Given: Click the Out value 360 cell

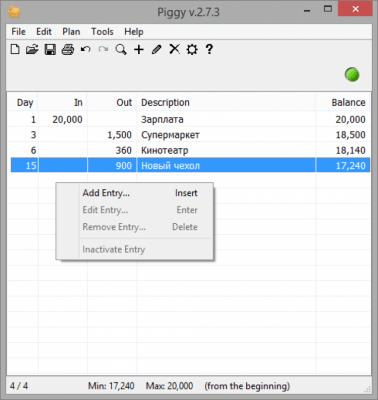Looking at the screenshot, I should tap(112, 150).
